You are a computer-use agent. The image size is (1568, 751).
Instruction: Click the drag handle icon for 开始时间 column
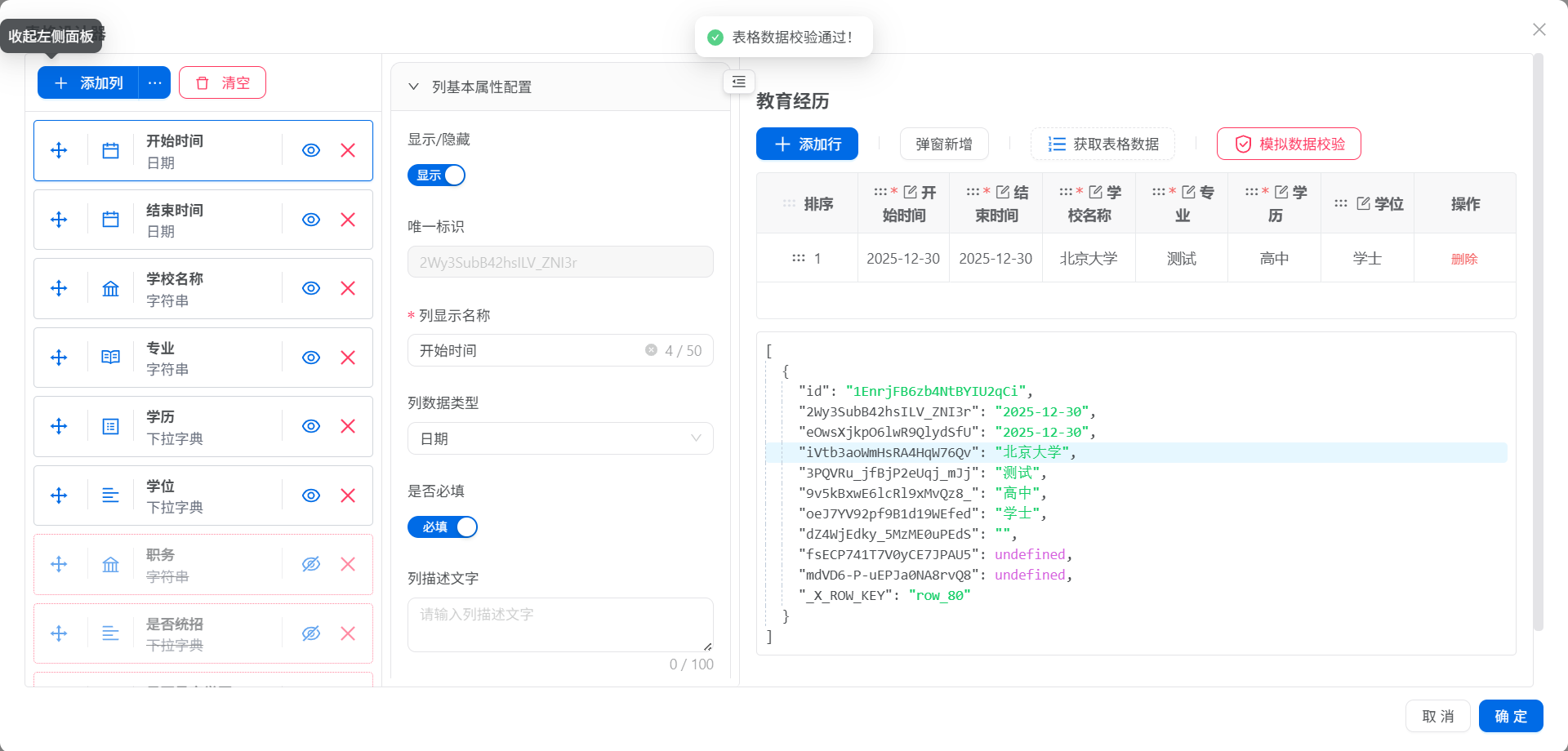click(59, 150)
